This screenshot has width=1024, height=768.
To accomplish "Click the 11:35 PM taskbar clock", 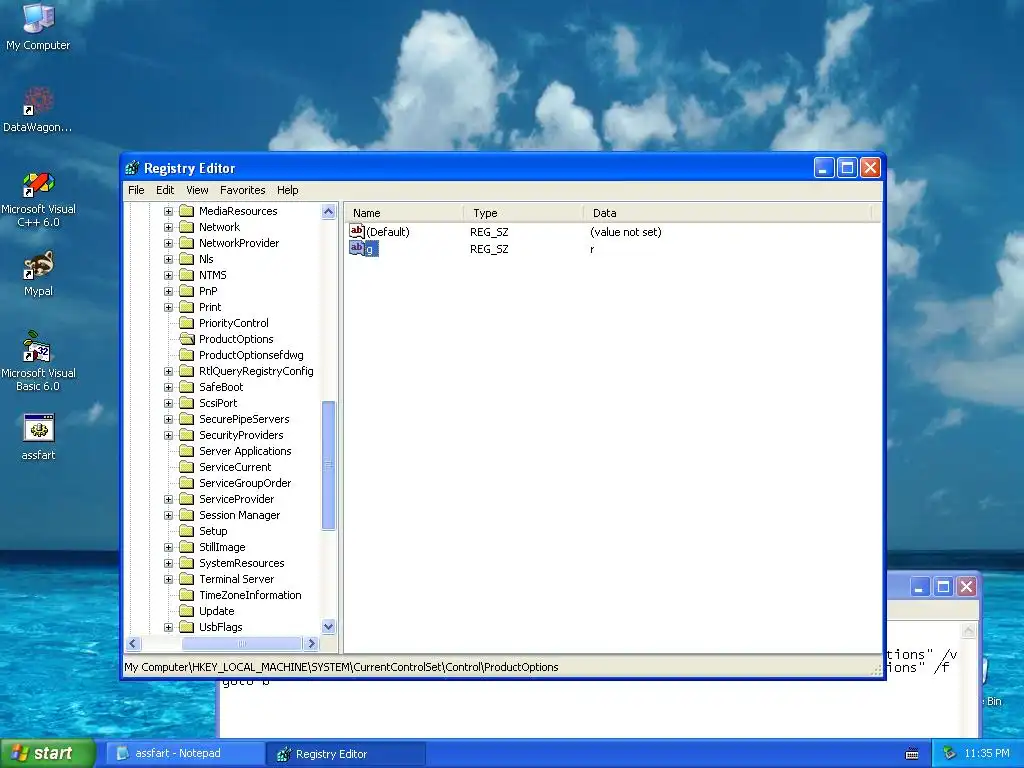I will coord(986,753).
